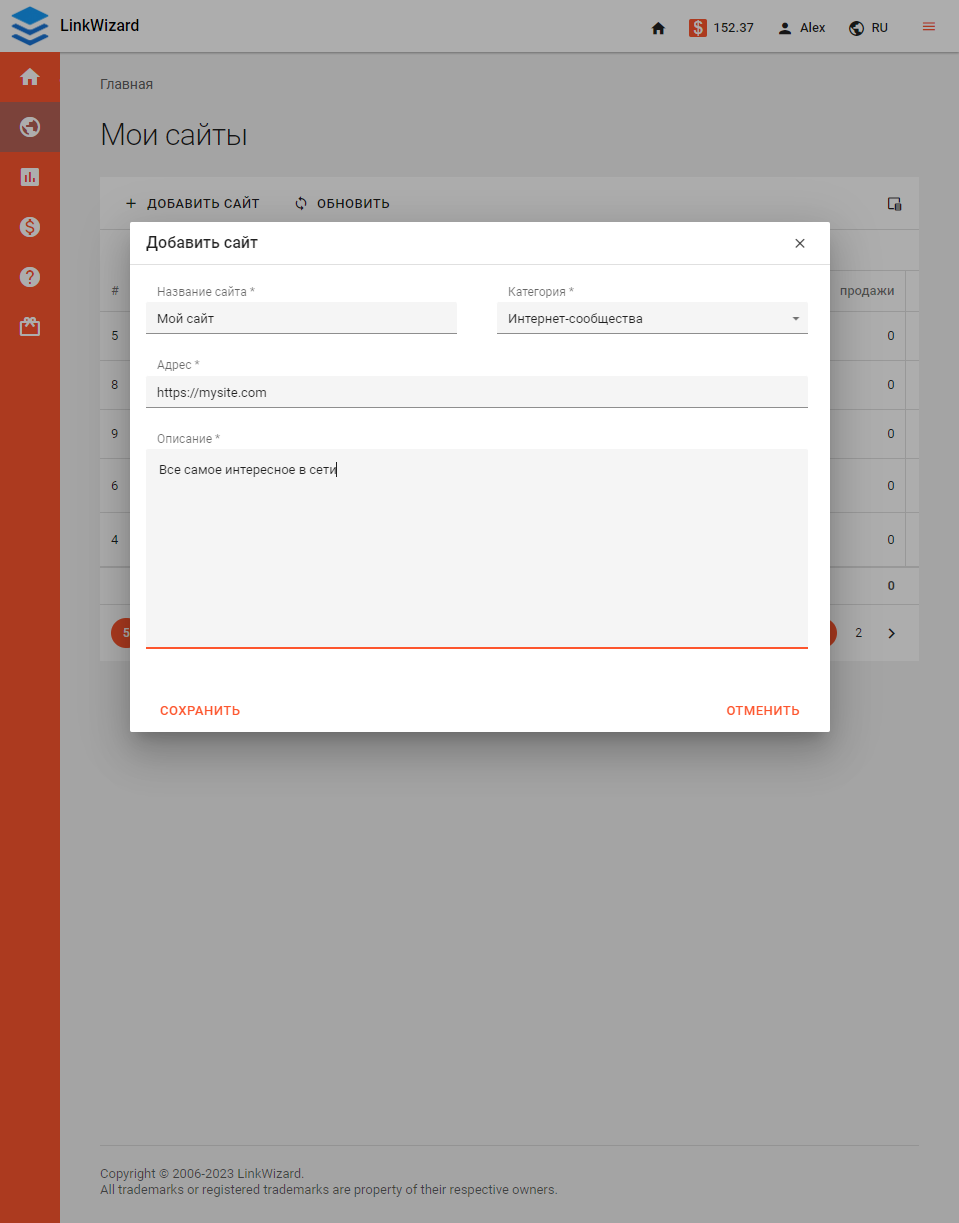Go to the next page with the chevron arrow
959x1223 pixels.
(891, 633)
